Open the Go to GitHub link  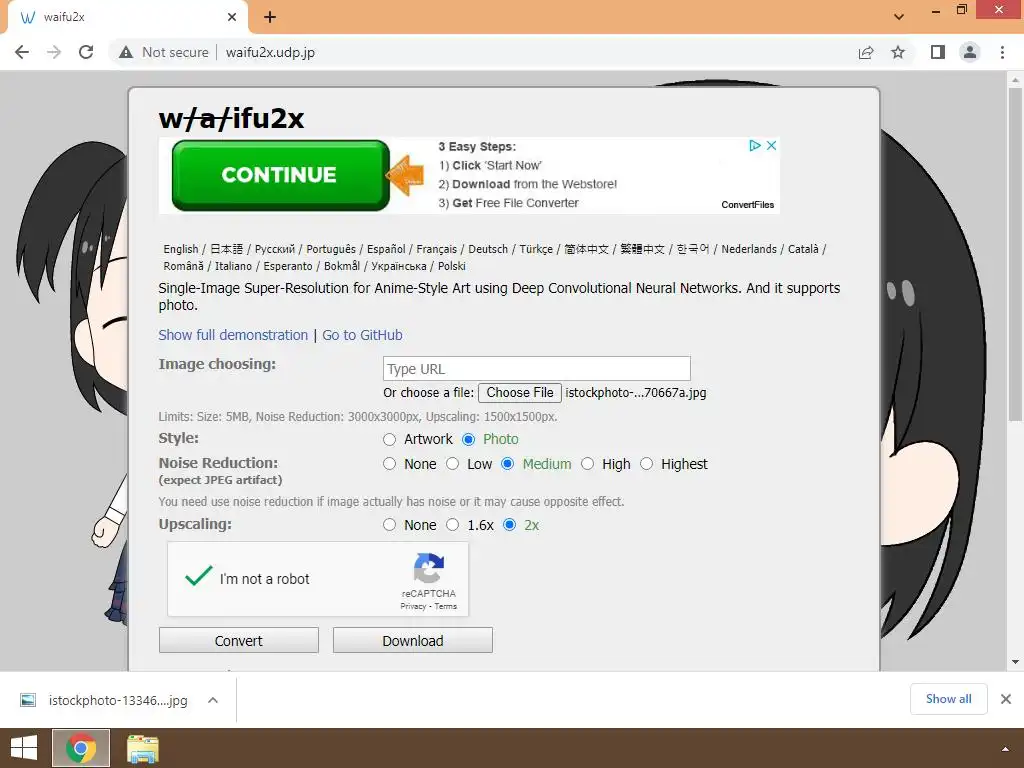pos(362,335)
